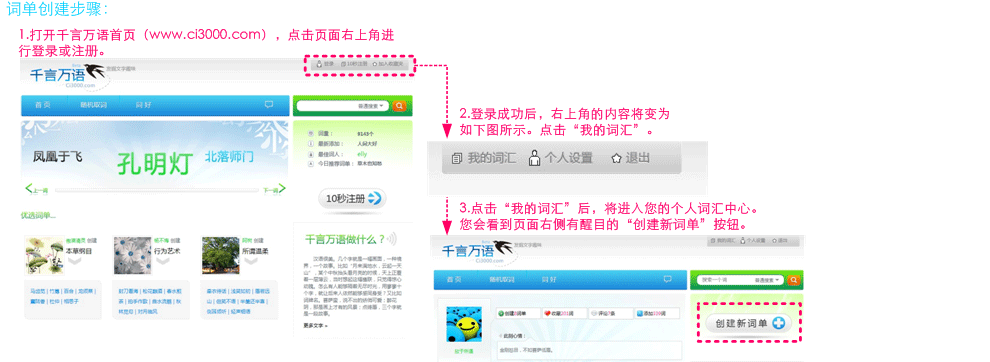990x362 pixels.
Task: Select banner word 北落师门
Action: (x=229, y=155)
